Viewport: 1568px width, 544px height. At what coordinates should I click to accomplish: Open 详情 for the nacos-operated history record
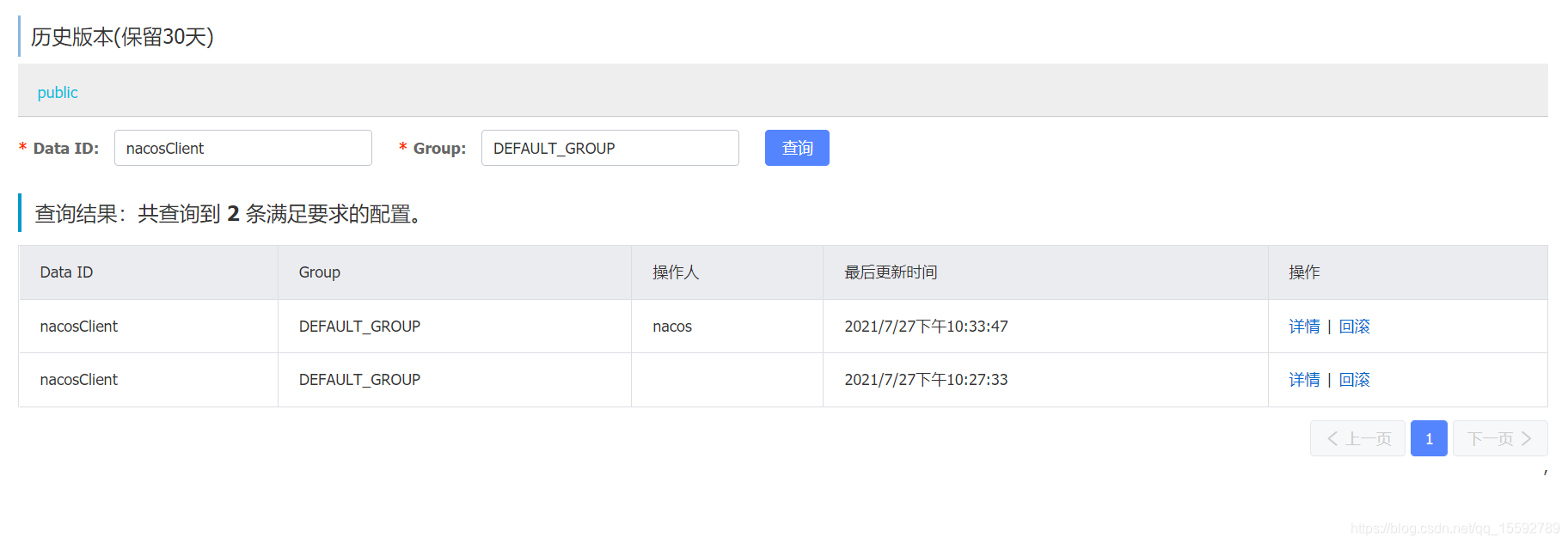point(1303,326)
